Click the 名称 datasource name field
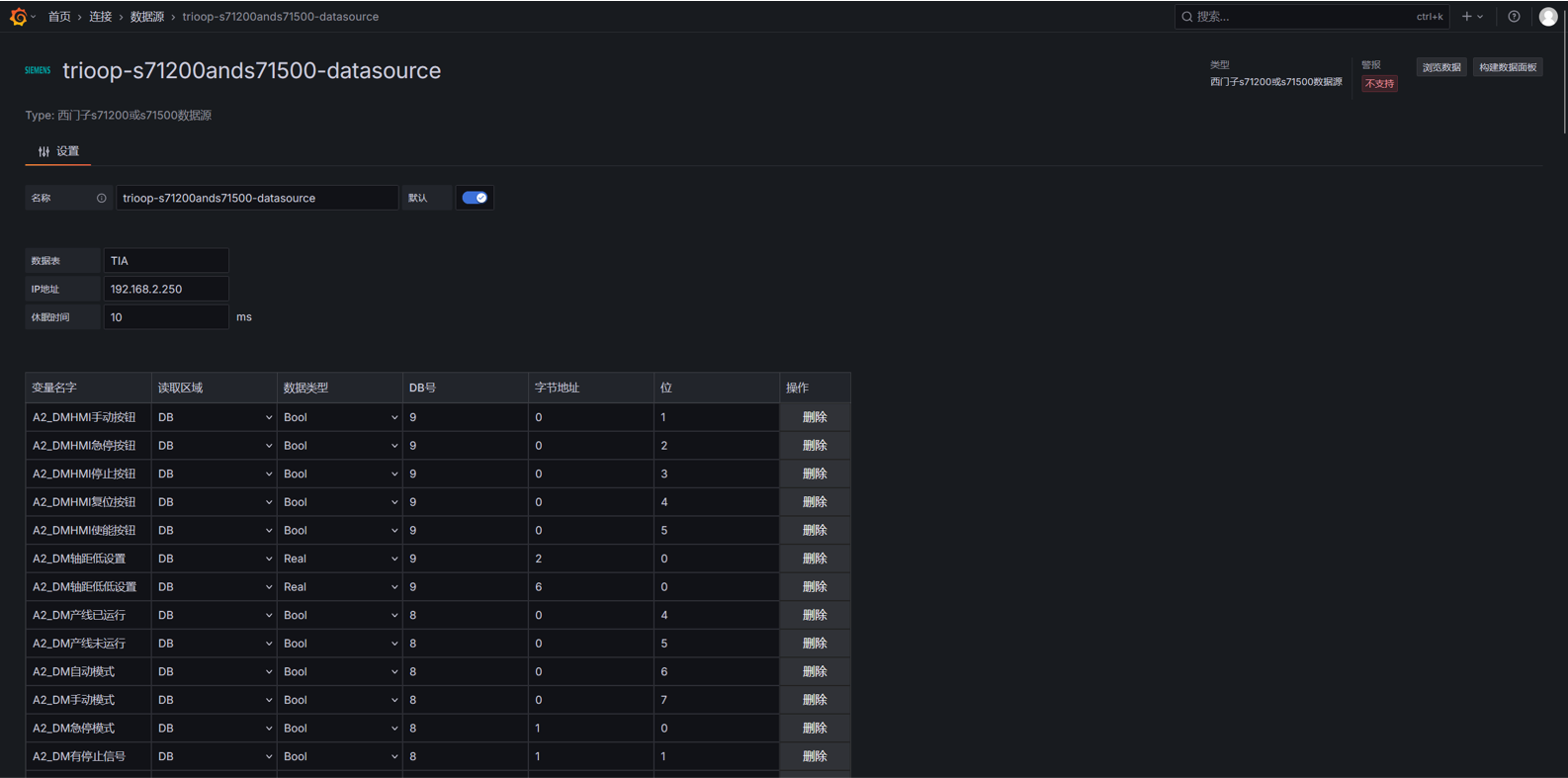 pos(257,198)
